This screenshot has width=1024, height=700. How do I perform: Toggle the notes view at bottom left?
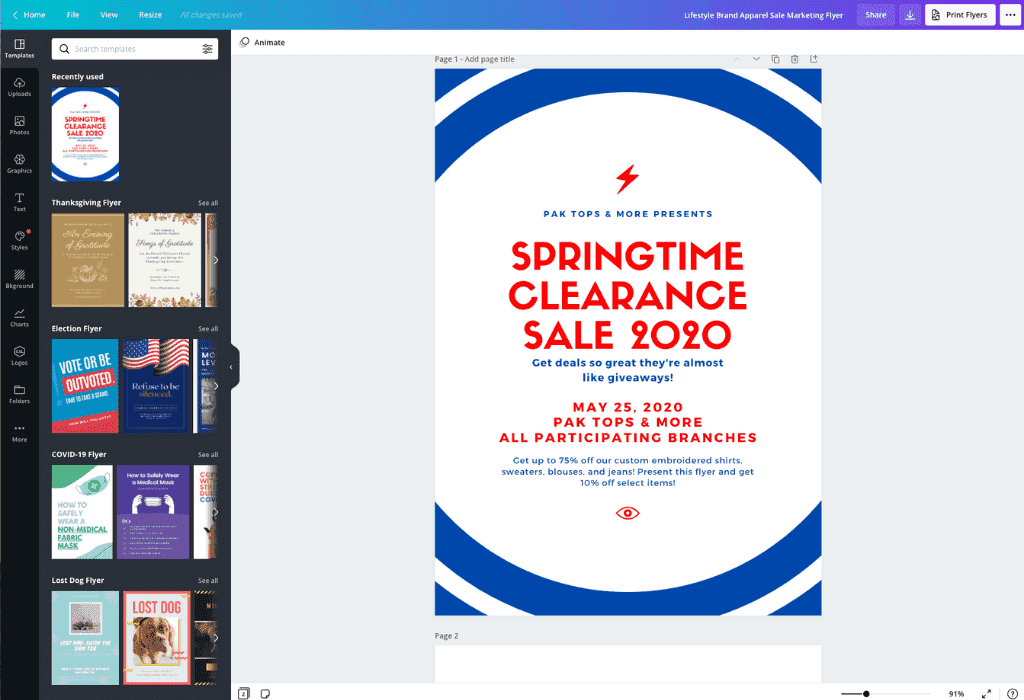point(264,691)
